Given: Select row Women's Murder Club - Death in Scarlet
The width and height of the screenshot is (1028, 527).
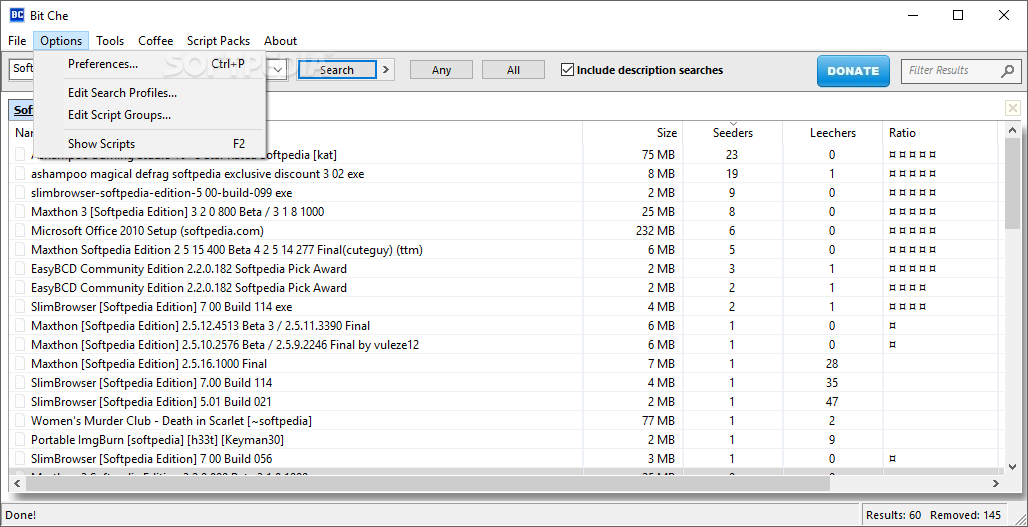Looking at the screenshot, I should tap(507, 421).
